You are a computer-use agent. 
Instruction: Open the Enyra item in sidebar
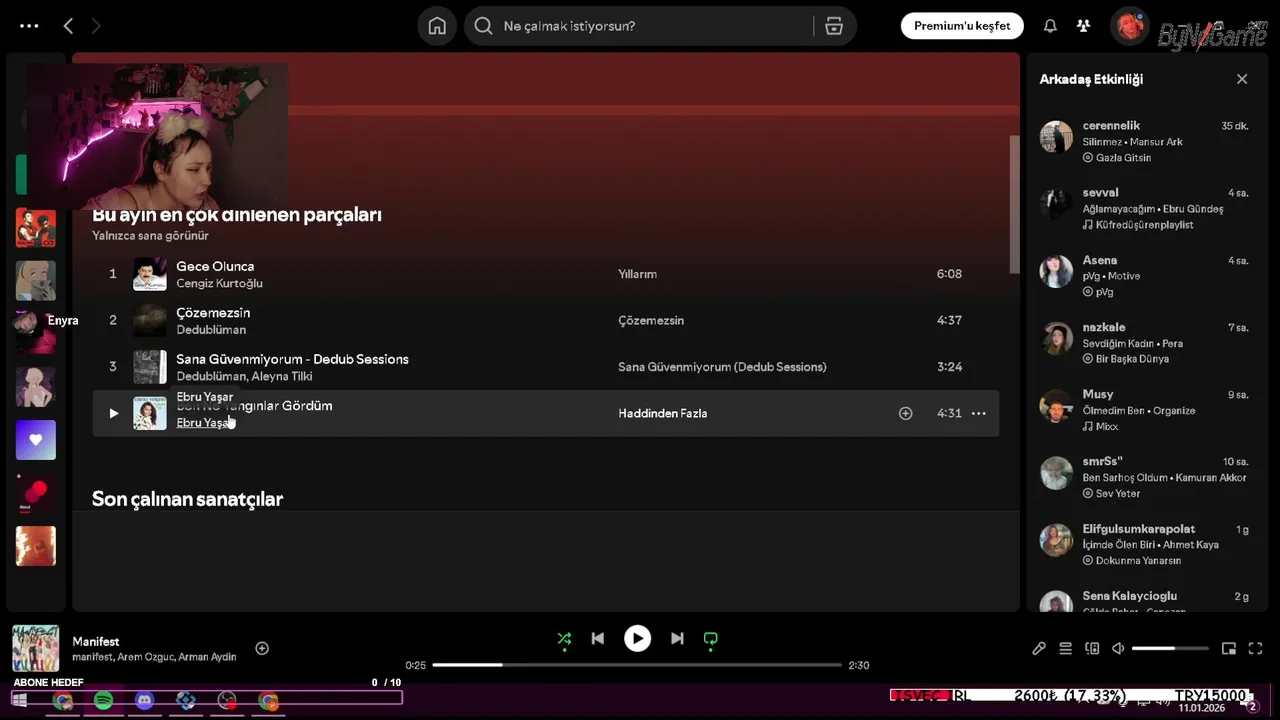[35, 333]
